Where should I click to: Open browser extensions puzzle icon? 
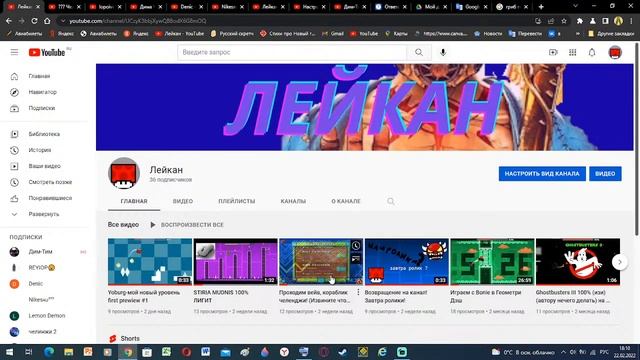point(580,21)
